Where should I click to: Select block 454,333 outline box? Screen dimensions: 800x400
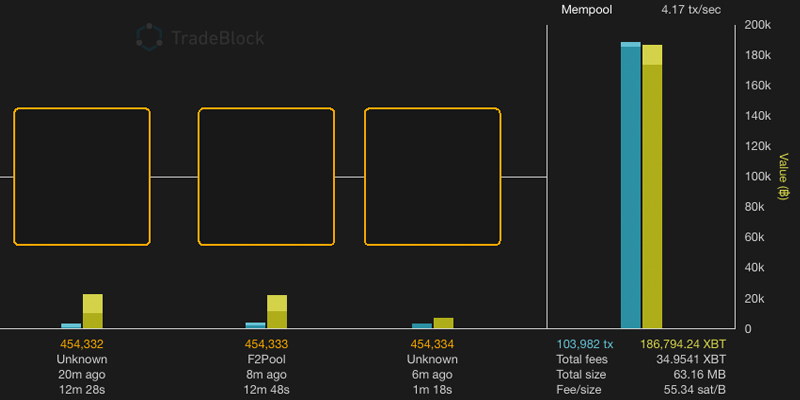coord(266,177)
